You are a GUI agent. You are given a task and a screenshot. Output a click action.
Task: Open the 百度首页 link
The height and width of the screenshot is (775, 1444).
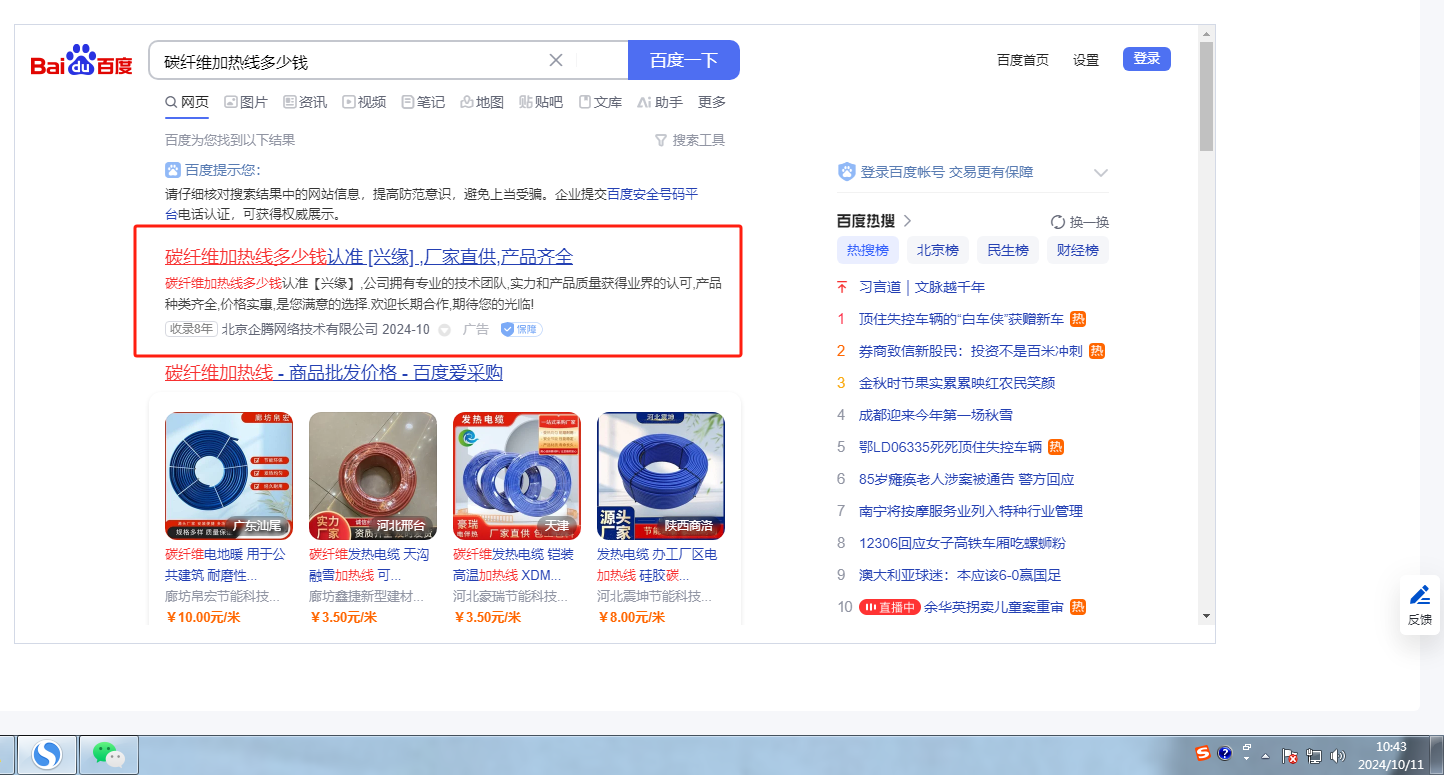coord(1023,60)
